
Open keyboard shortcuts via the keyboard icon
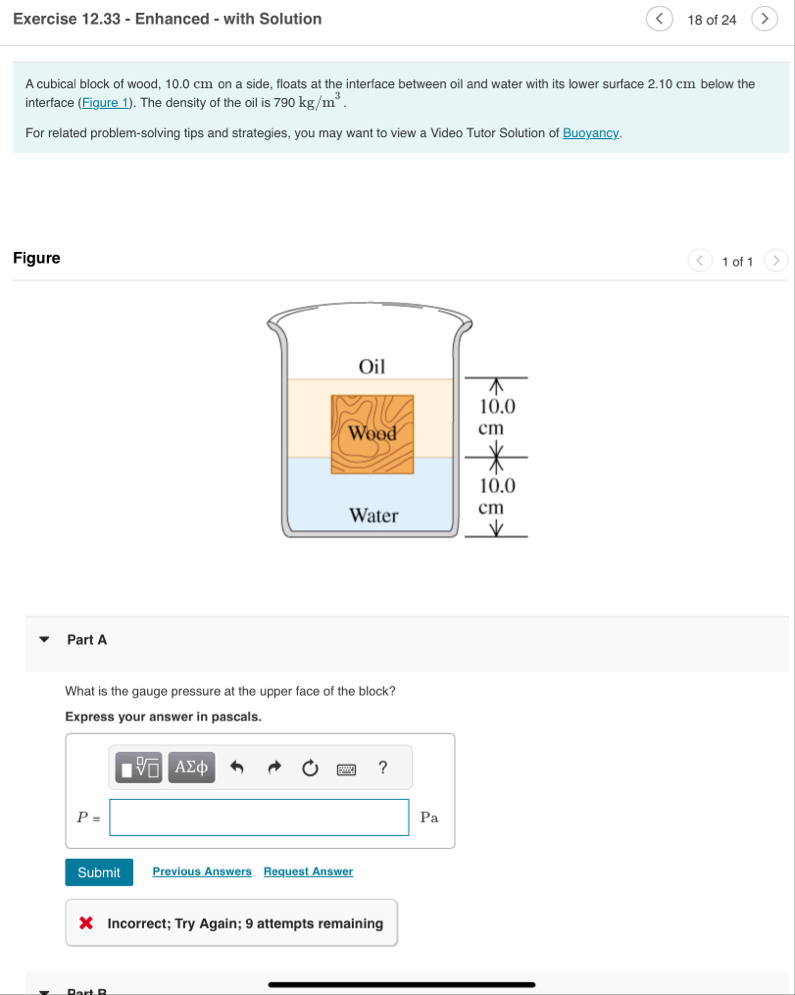click(345, 768)
